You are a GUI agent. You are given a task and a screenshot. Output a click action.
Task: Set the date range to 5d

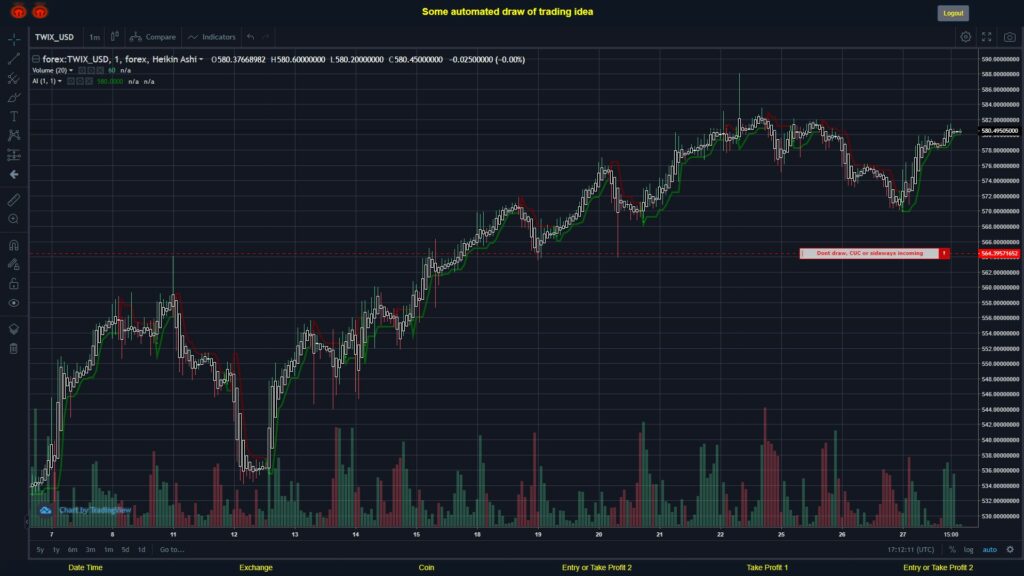click(x=125, y=550)
